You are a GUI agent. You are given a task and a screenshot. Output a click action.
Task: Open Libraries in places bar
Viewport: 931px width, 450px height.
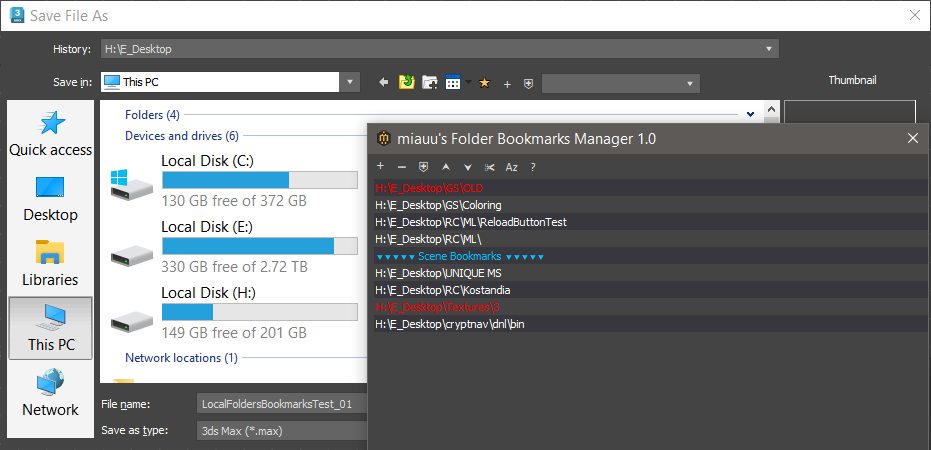click(50, 264)
